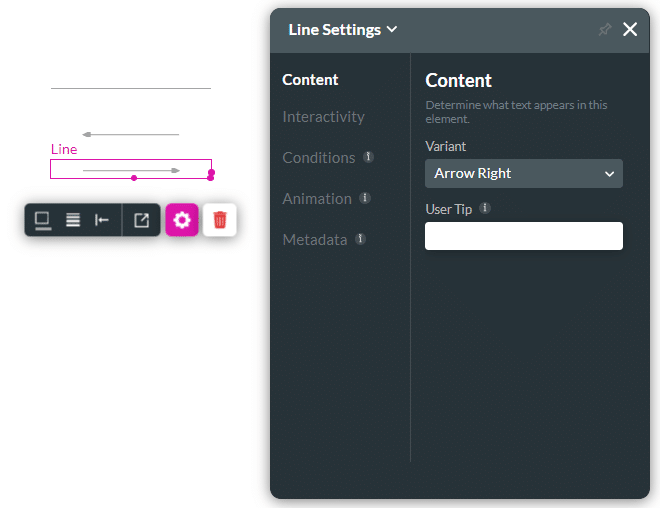Click the info icon beside Metadata
660x508 pixels.
[x=361, y=239]
